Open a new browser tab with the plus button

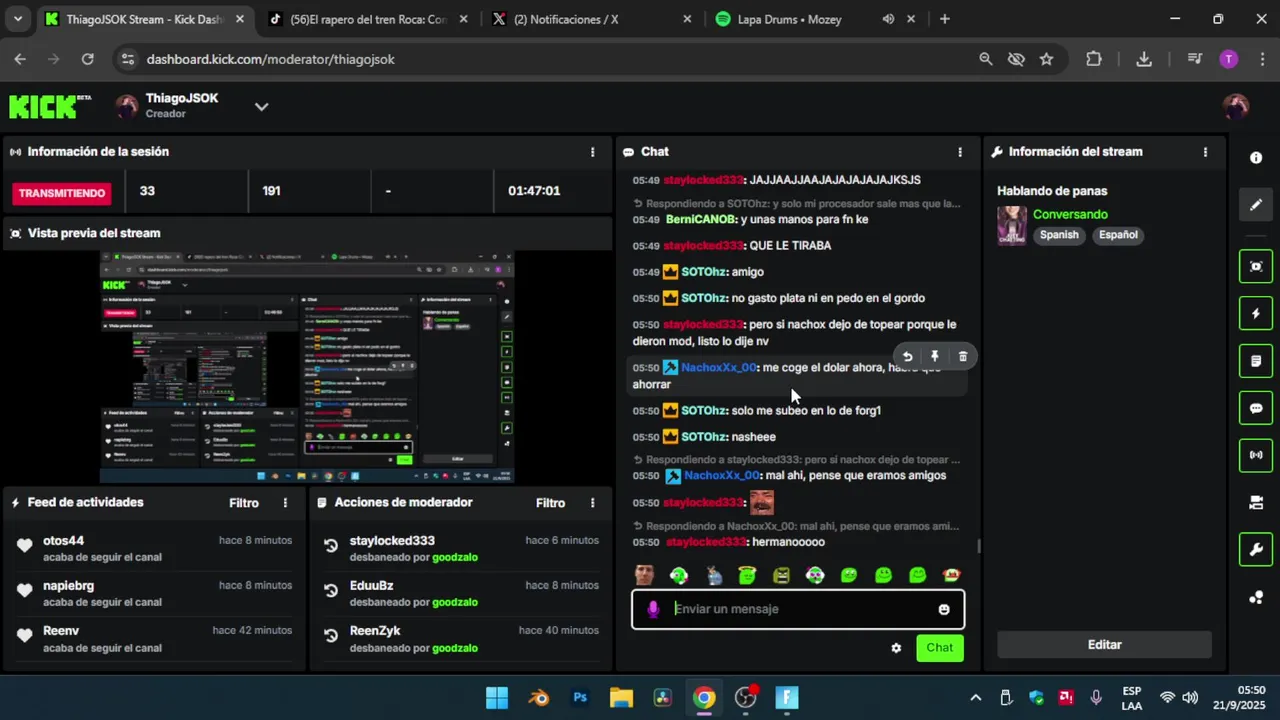point(945,19)
